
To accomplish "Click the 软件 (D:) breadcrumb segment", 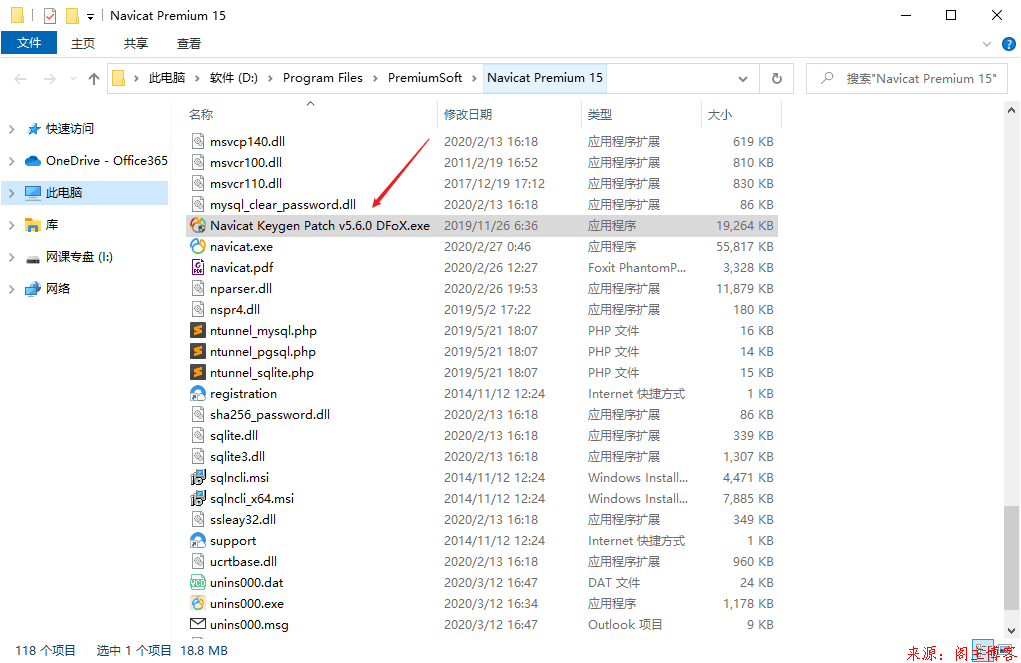I will tap(234, 78).
